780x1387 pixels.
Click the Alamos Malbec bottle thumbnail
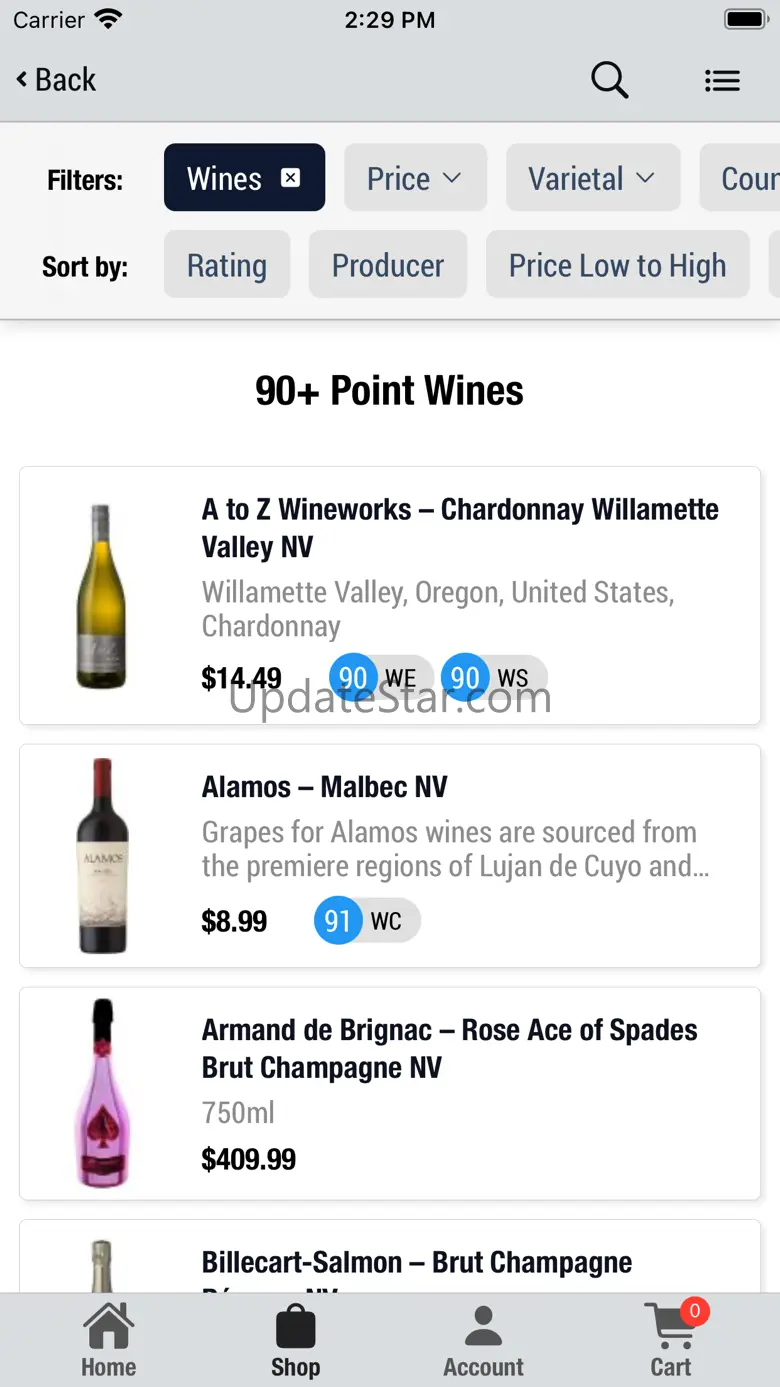click(103, 855)
